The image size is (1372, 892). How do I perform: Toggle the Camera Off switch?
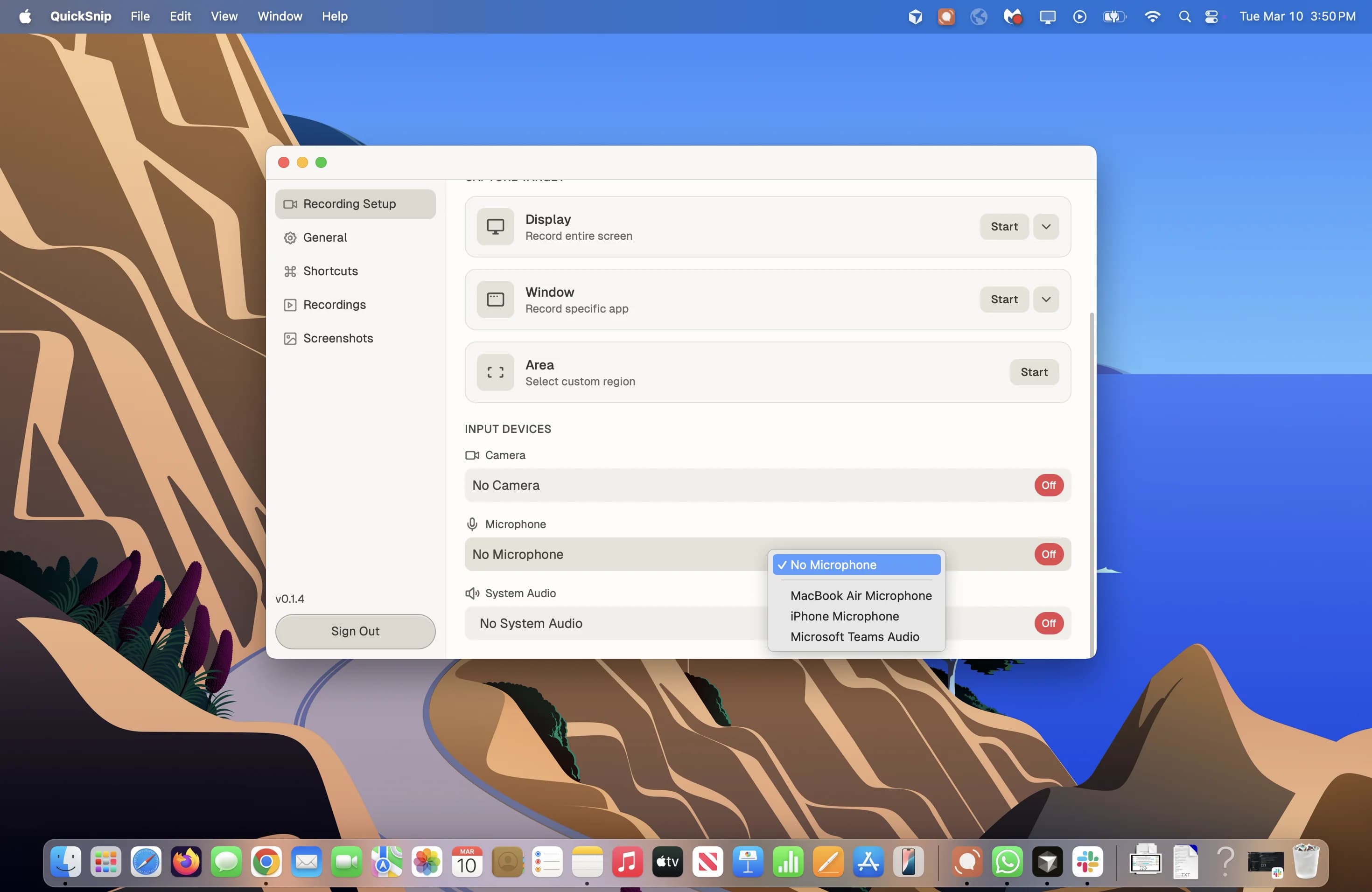(x=1048, y=485)
